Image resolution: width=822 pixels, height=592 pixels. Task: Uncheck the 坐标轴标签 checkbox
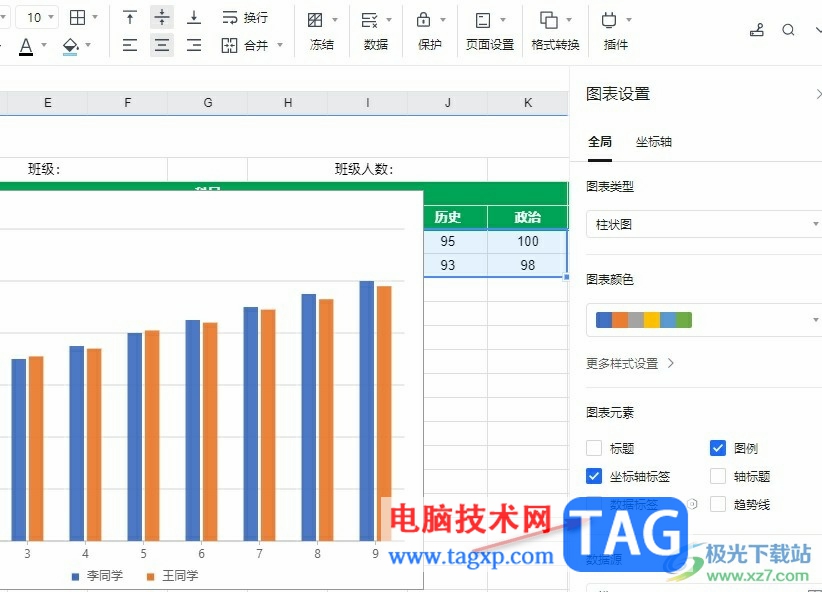point(594,476)
